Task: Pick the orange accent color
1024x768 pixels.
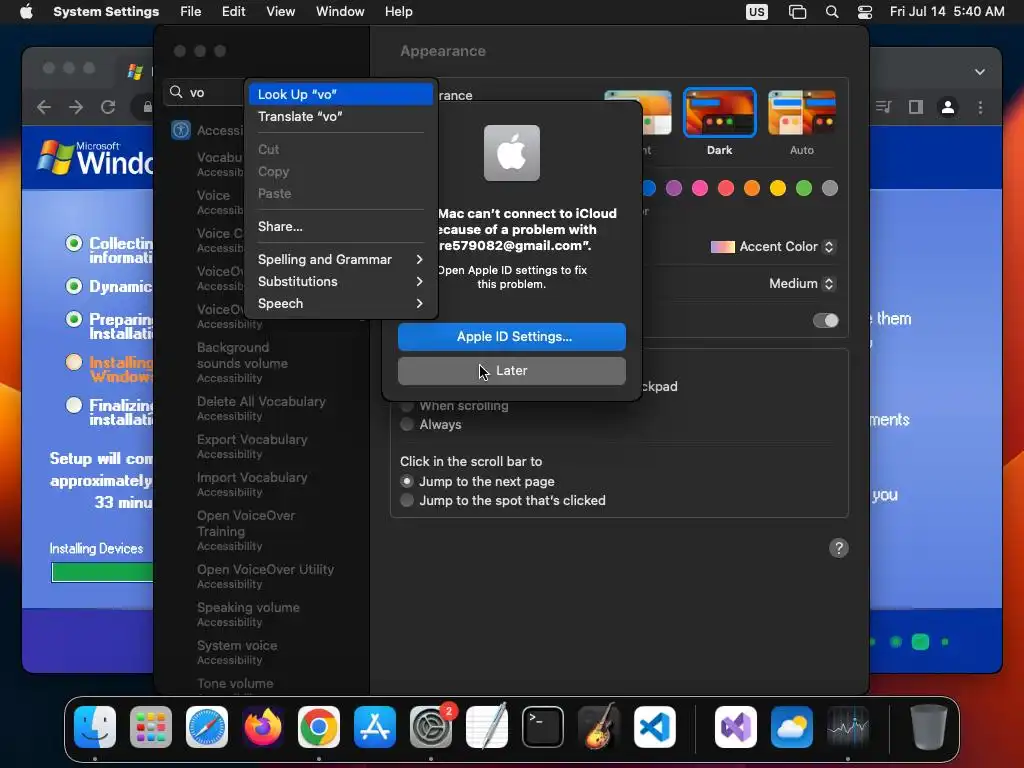Action: tap(752, 188)
